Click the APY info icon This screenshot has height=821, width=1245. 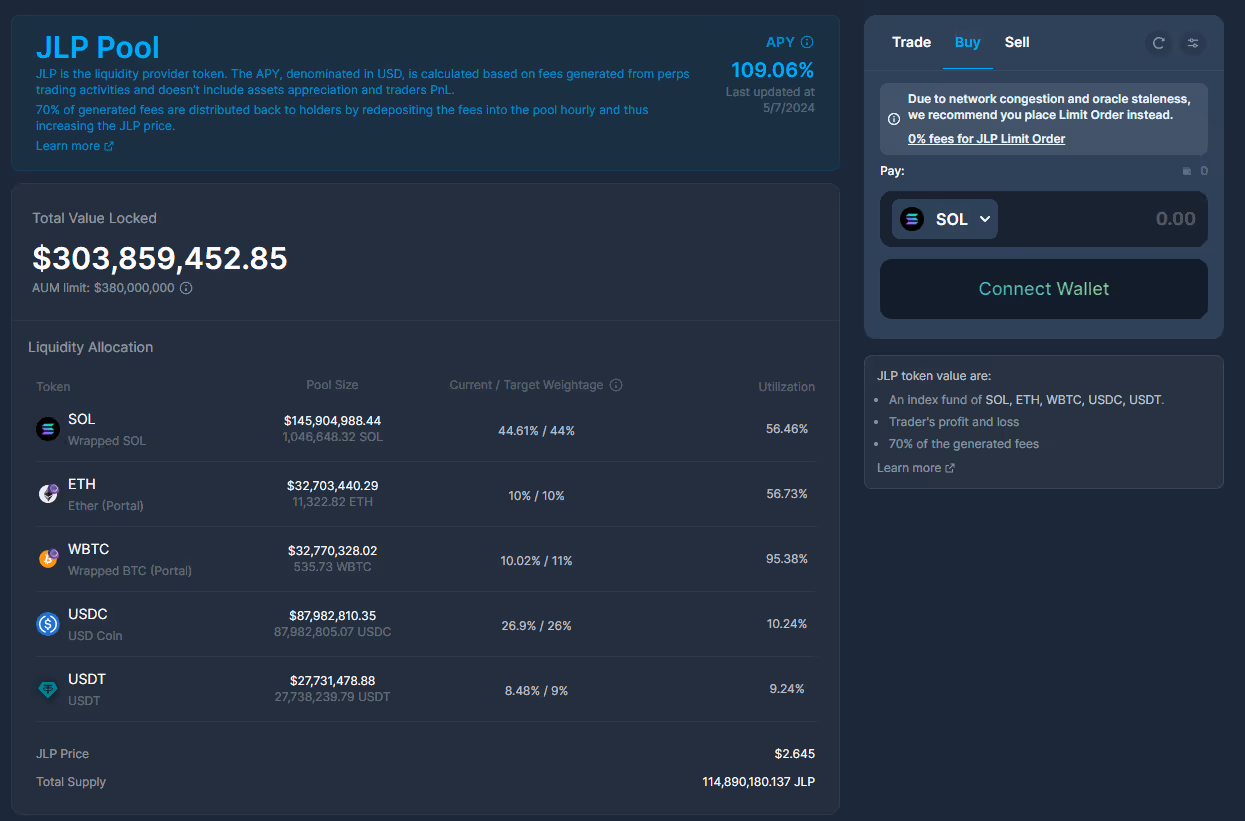pos(807,42)
